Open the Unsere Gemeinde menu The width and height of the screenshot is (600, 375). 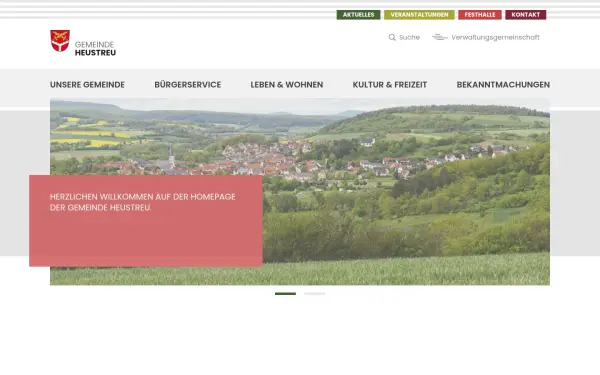coord(87,85)
